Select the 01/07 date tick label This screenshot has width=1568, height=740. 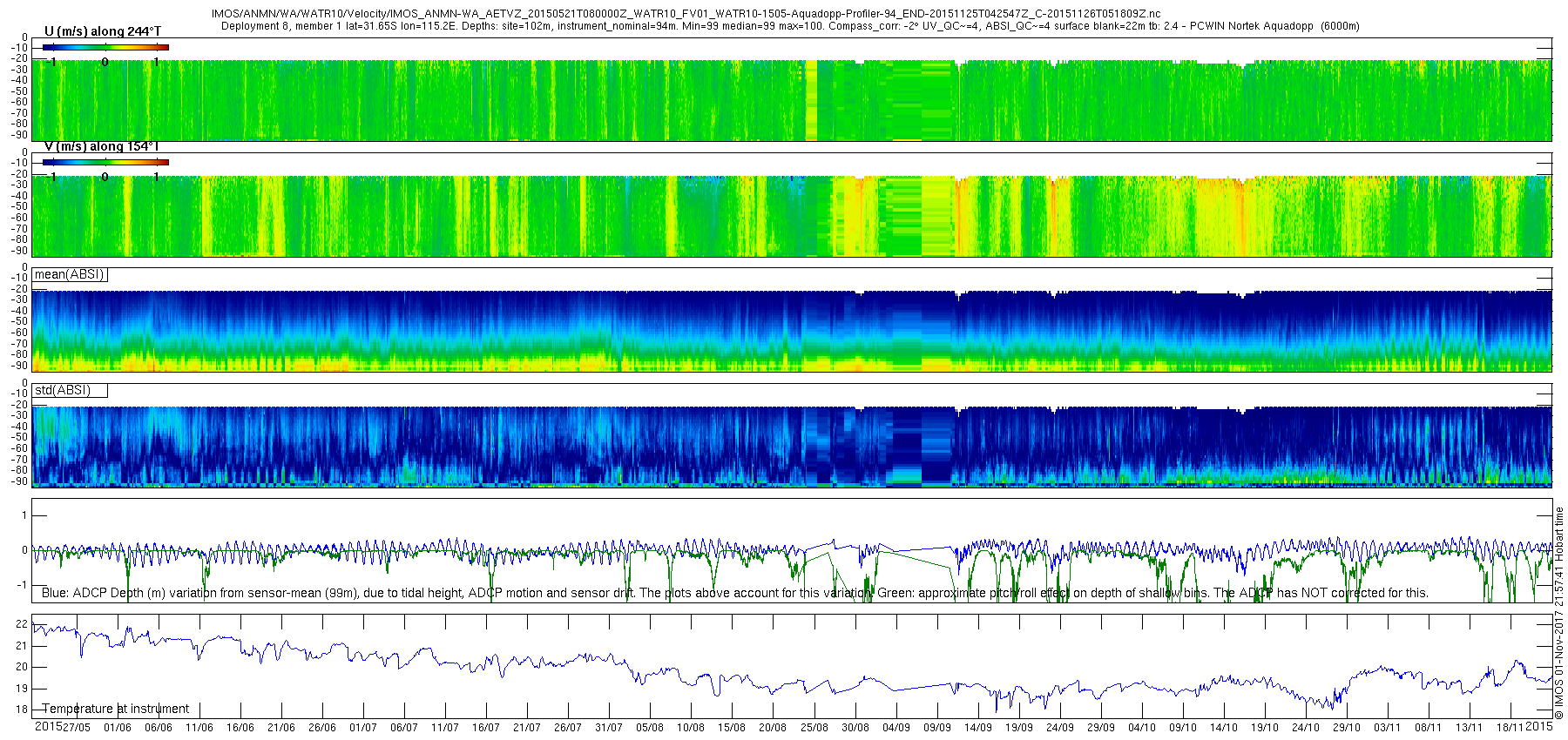pyautogui.click(x=363, y=727)
